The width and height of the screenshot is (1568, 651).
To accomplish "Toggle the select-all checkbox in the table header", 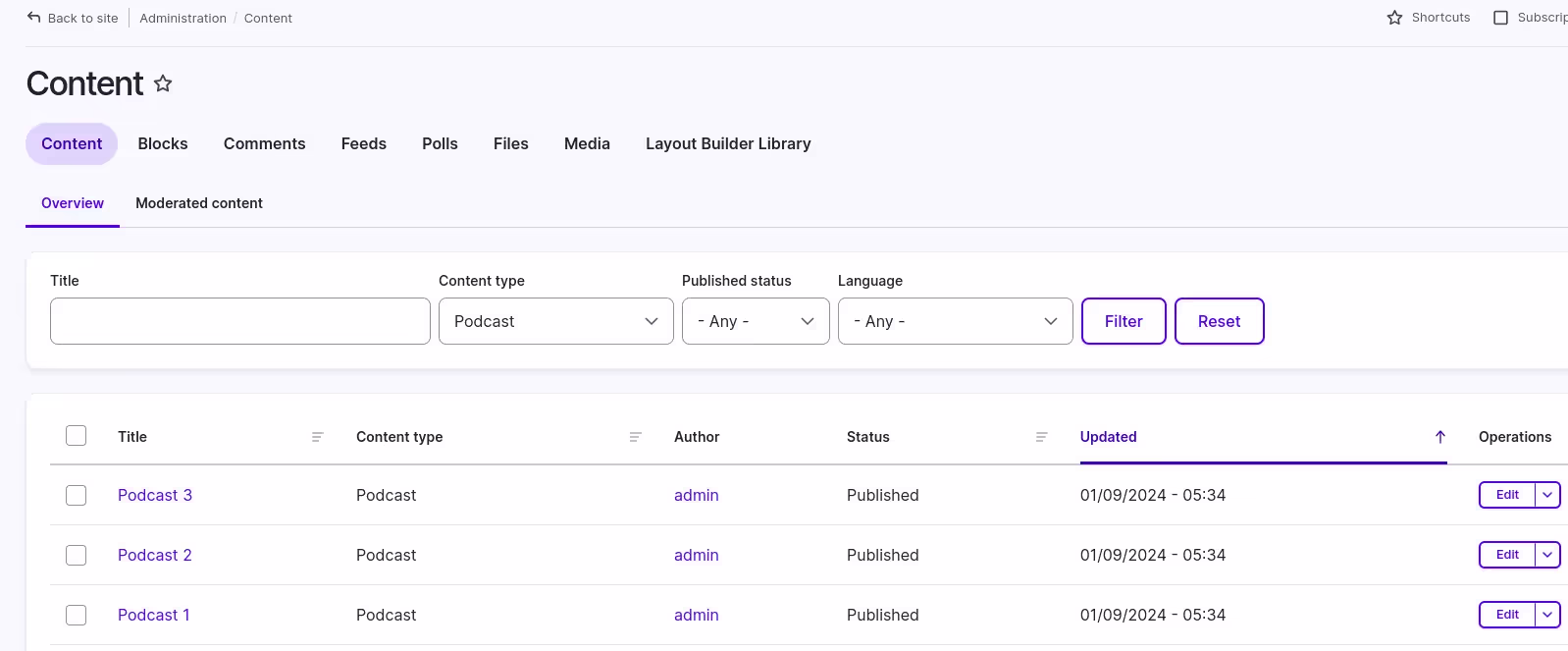I will click(76, 436).
